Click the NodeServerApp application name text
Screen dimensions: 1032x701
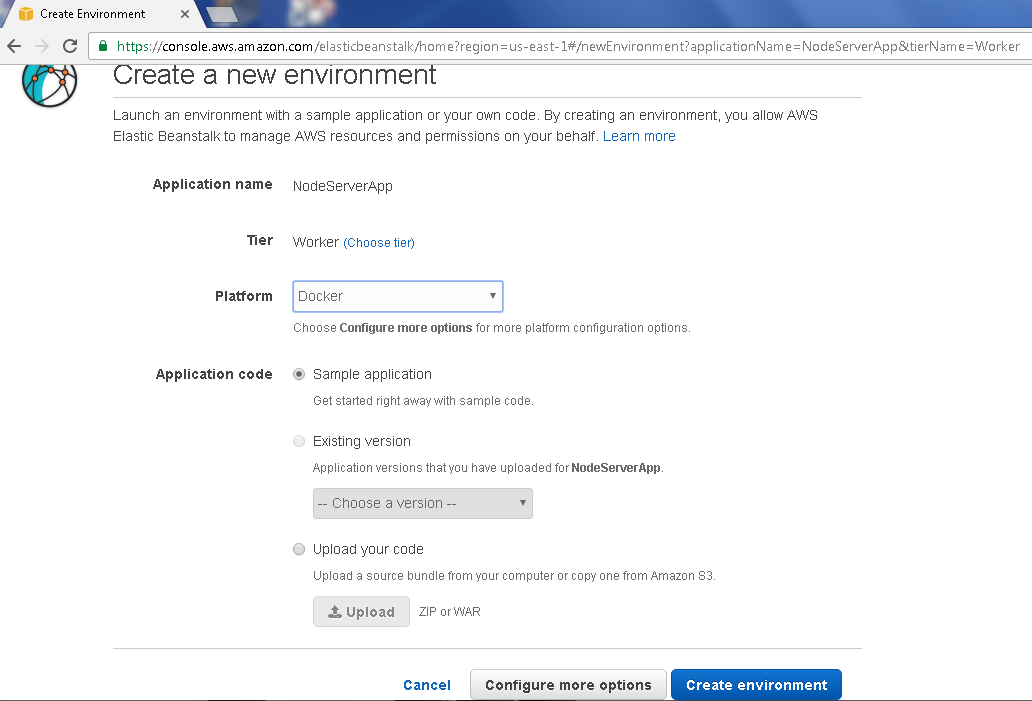click(x=343, y=186)
